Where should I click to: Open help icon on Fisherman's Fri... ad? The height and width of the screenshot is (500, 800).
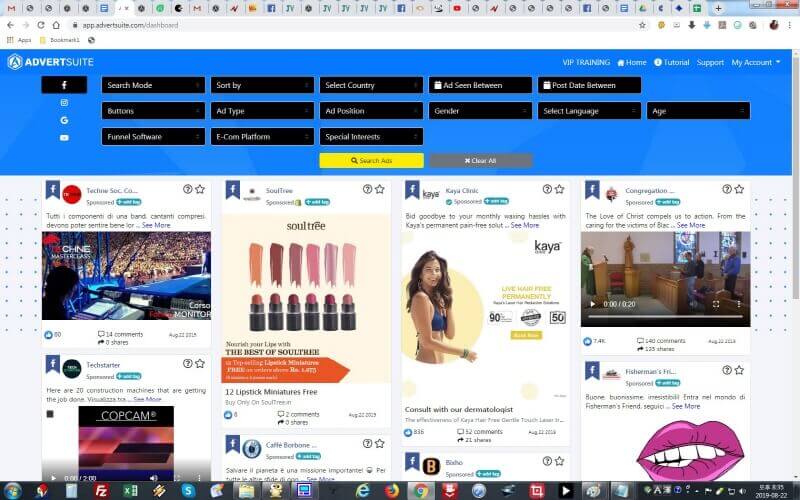pyautogui.click(x=727, y=370)
